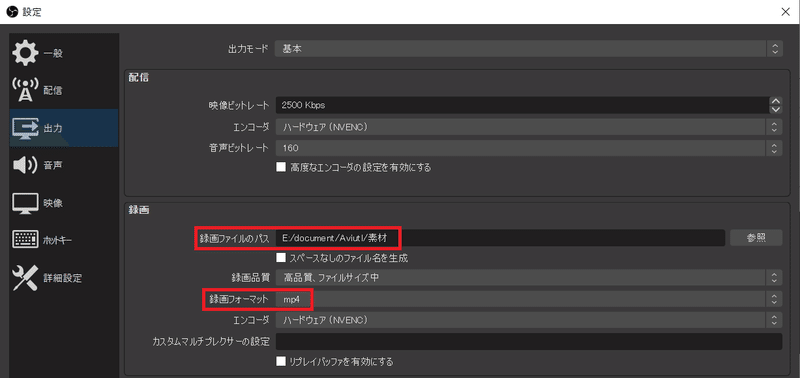The width and height of the screenshot is (800, 378).
Task: Click the 配信 section heading
Action: pos(138,78)
